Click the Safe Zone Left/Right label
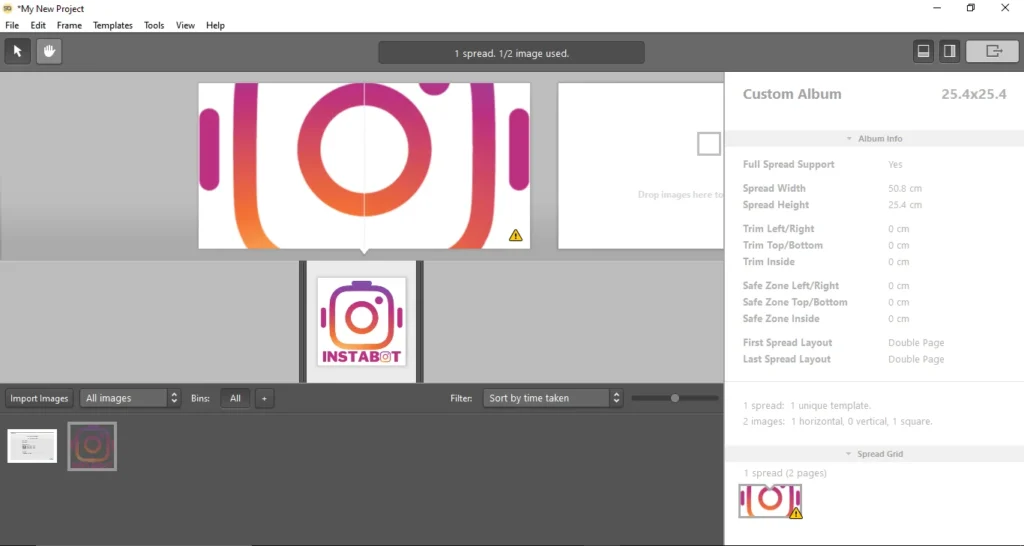This screenshot has height=546, width=1024. click(791, 285)
